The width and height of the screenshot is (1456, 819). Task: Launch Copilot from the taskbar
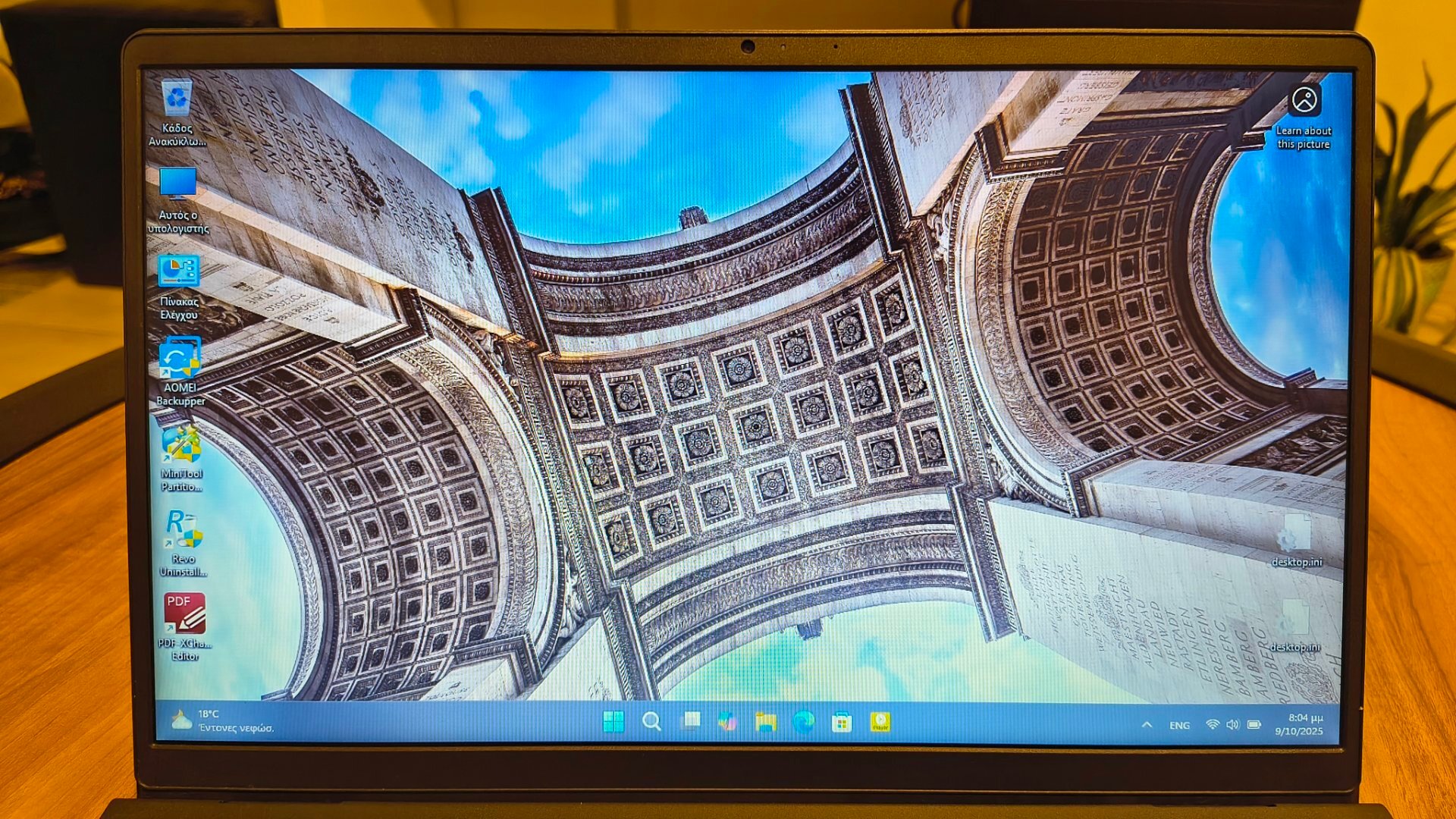tap(728, 721)
